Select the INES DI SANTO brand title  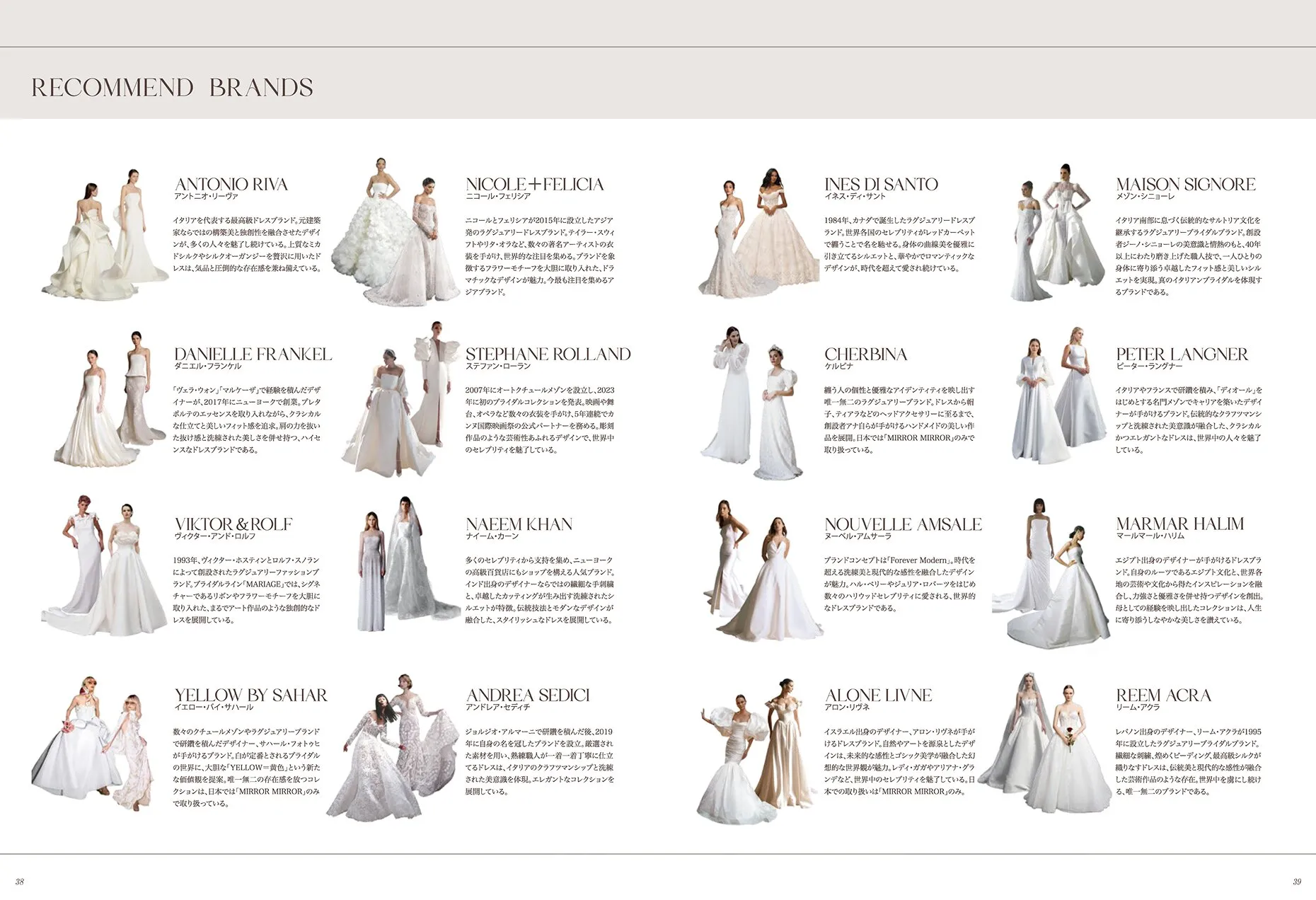[x=881, y=185]
